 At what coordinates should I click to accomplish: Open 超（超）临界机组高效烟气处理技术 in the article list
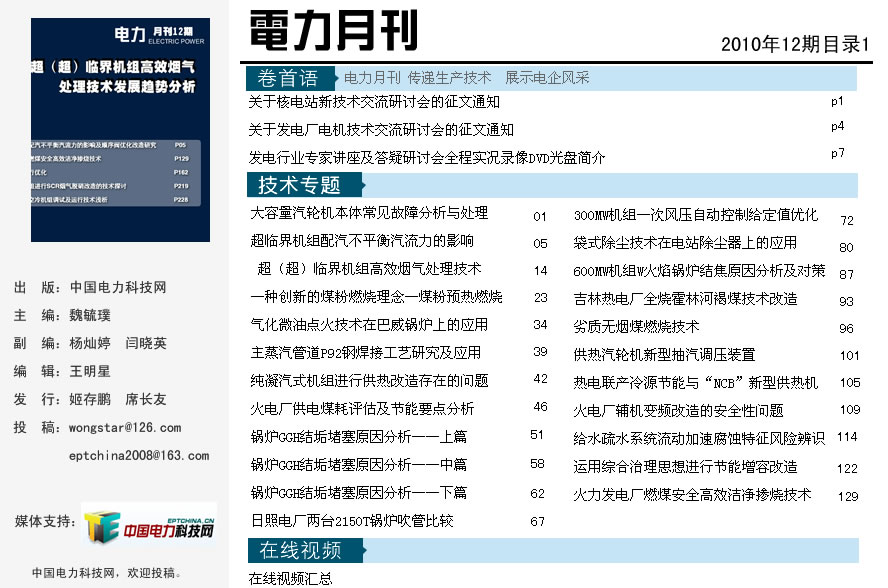pyautogui.click(x=369, y=269)
